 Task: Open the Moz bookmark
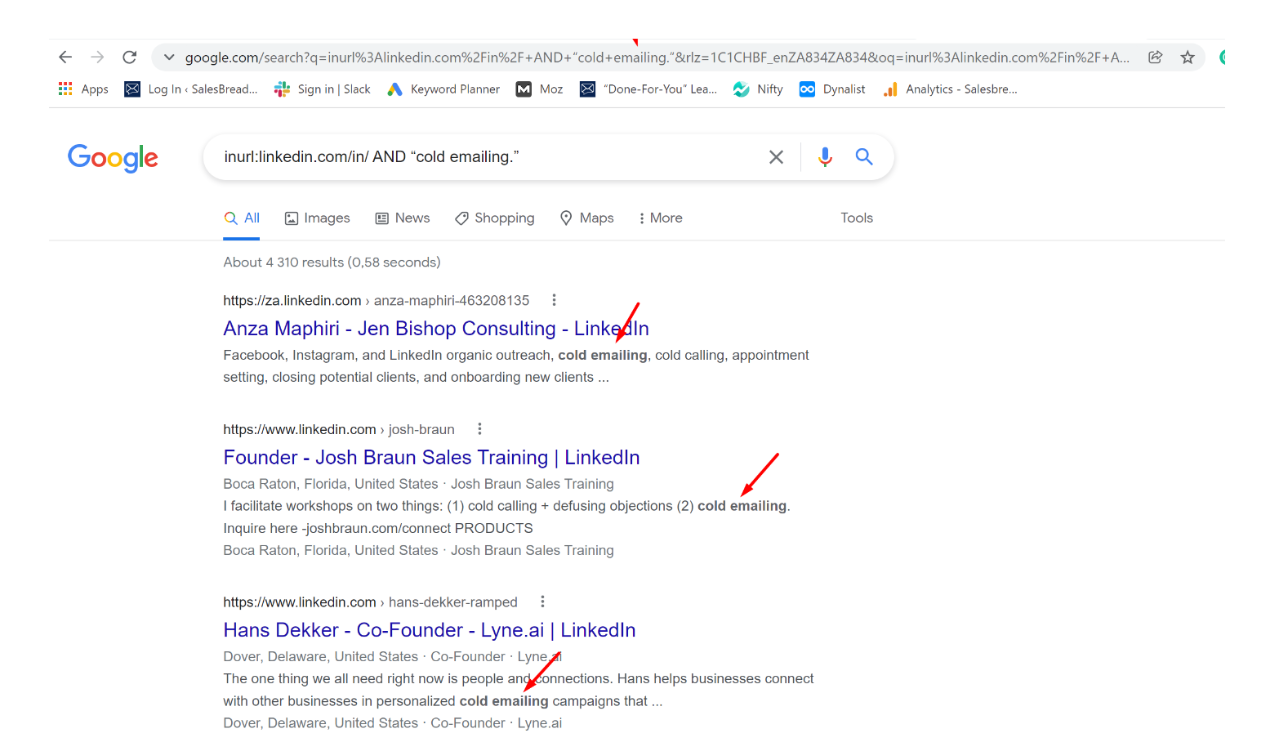coord(539,89)
